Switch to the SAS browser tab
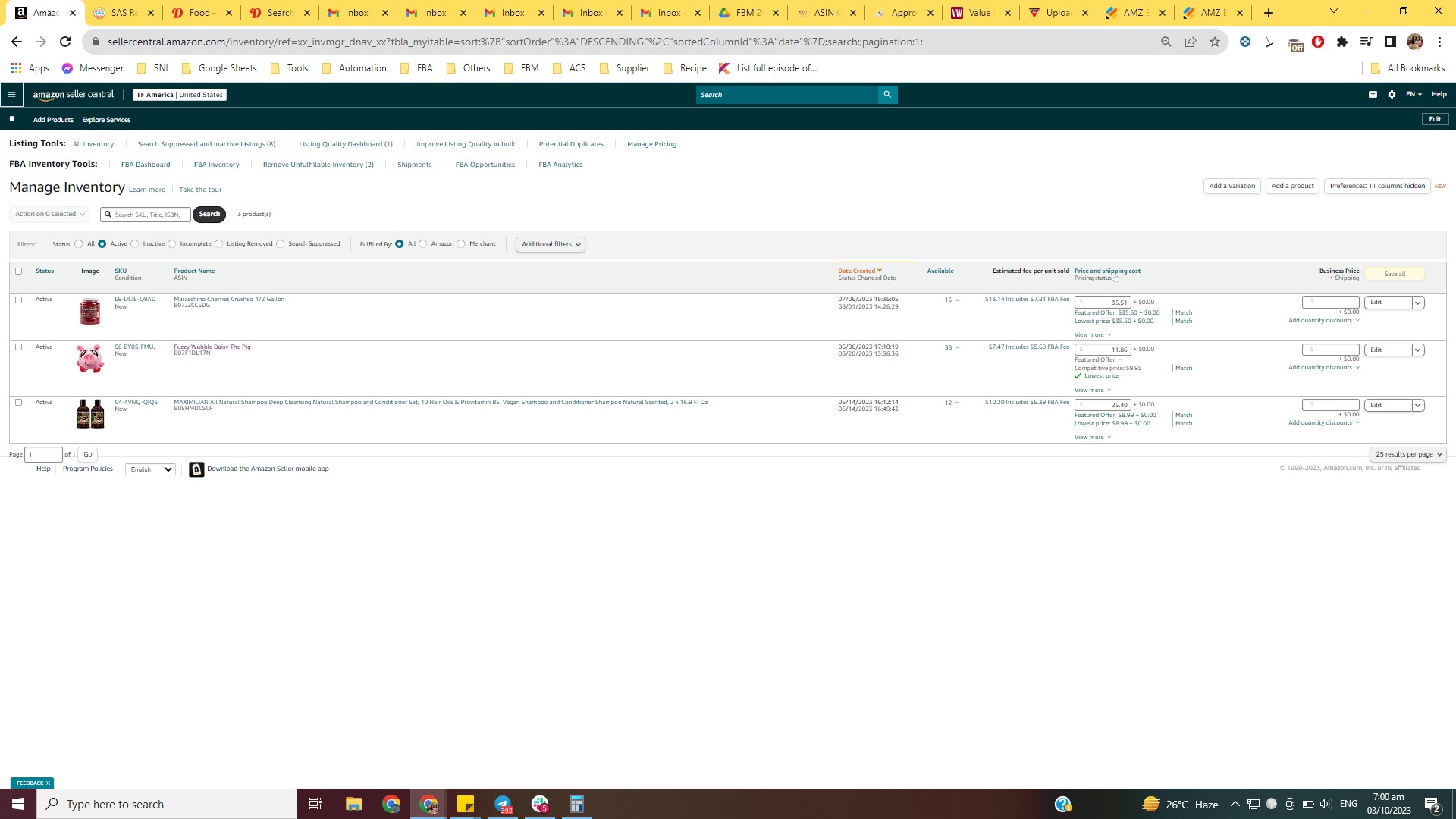Image resolution: width=1456 pixels, height=819 pixels. [x=123, y=13]
